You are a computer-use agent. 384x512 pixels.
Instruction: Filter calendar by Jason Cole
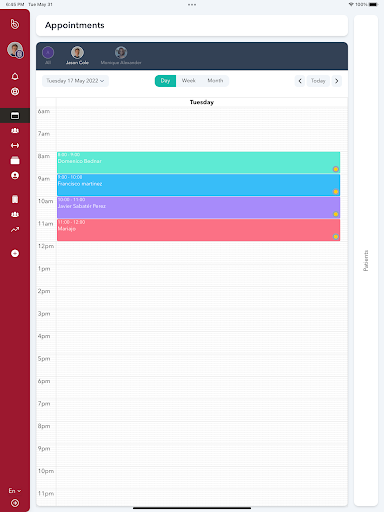coord(77,56)
